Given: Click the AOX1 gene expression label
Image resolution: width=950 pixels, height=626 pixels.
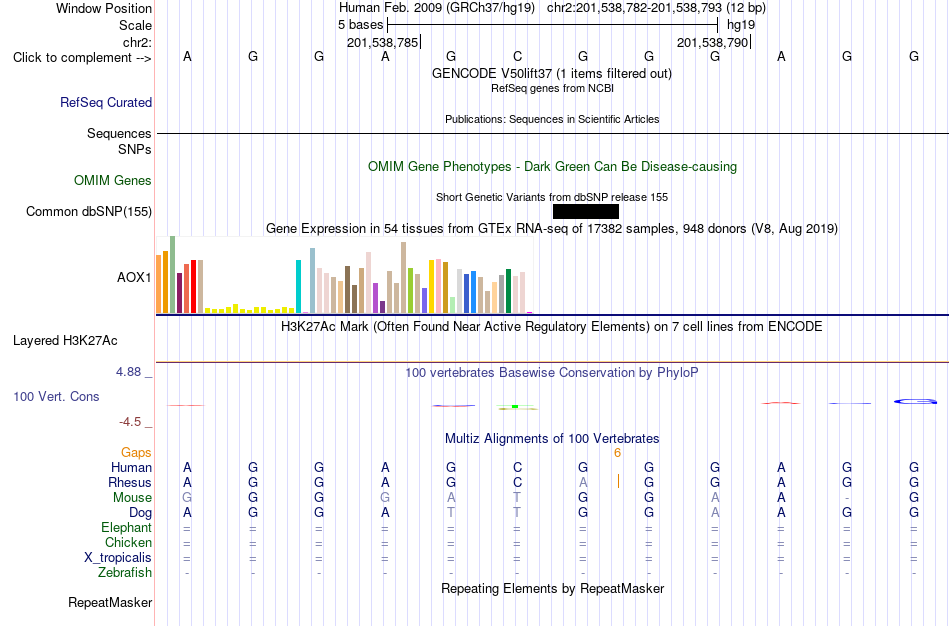Looking at the screenshot, I should (x=134, y=278).
